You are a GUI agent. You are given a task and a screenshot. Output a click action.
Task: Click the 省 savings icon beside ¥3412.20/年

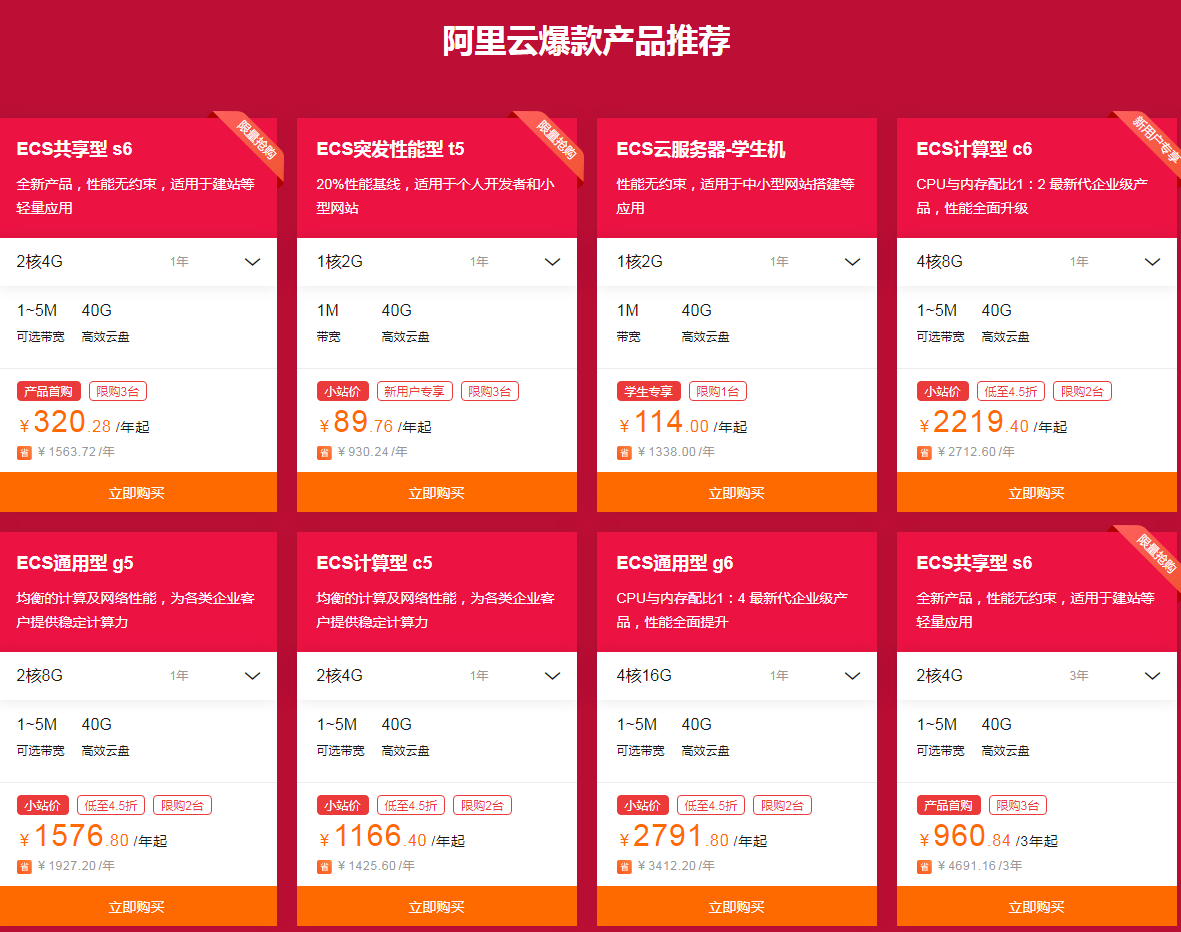click(x=624, y=866)
